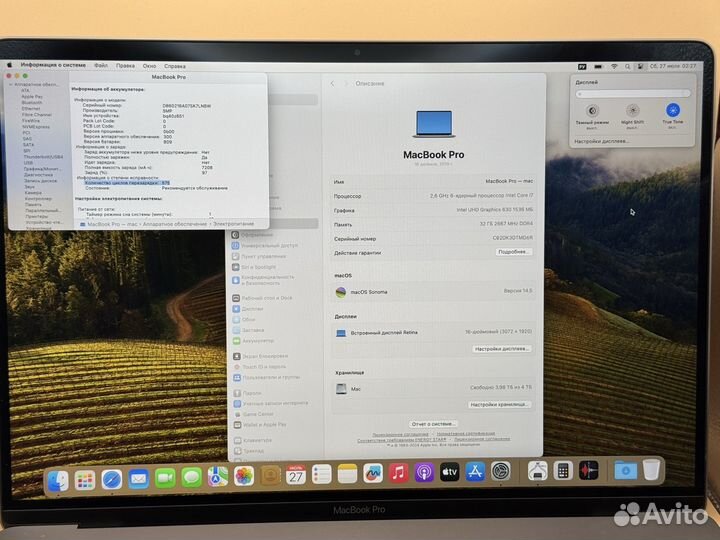Image resolution: width=720 pixels, height=540 pixels.
Task: Open Finder from the Dock
Action: click(x=58, y=481)
